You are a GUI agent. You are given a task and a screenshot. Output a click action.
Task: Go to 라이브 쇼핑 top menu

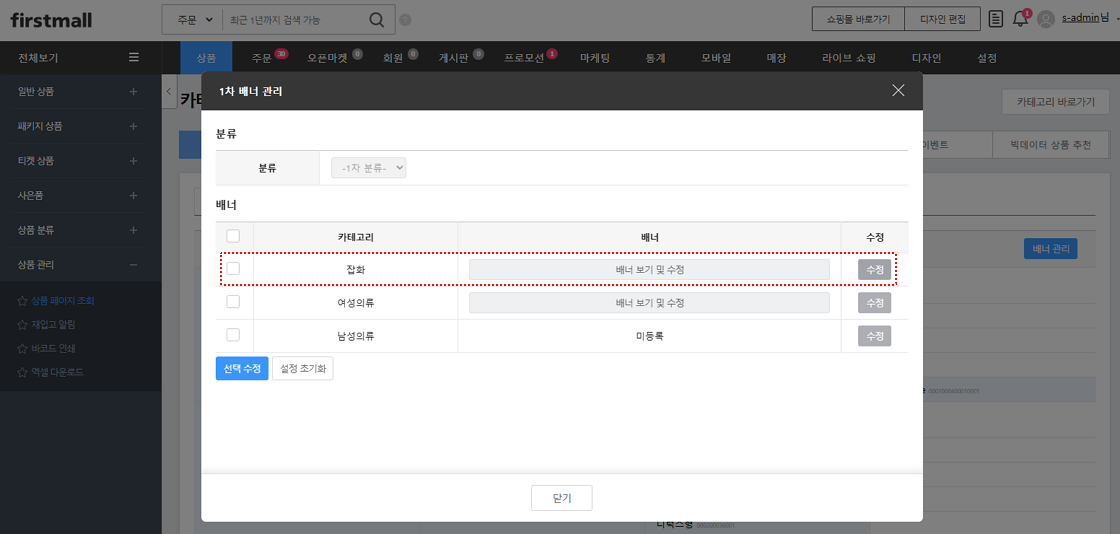point(849,59)
